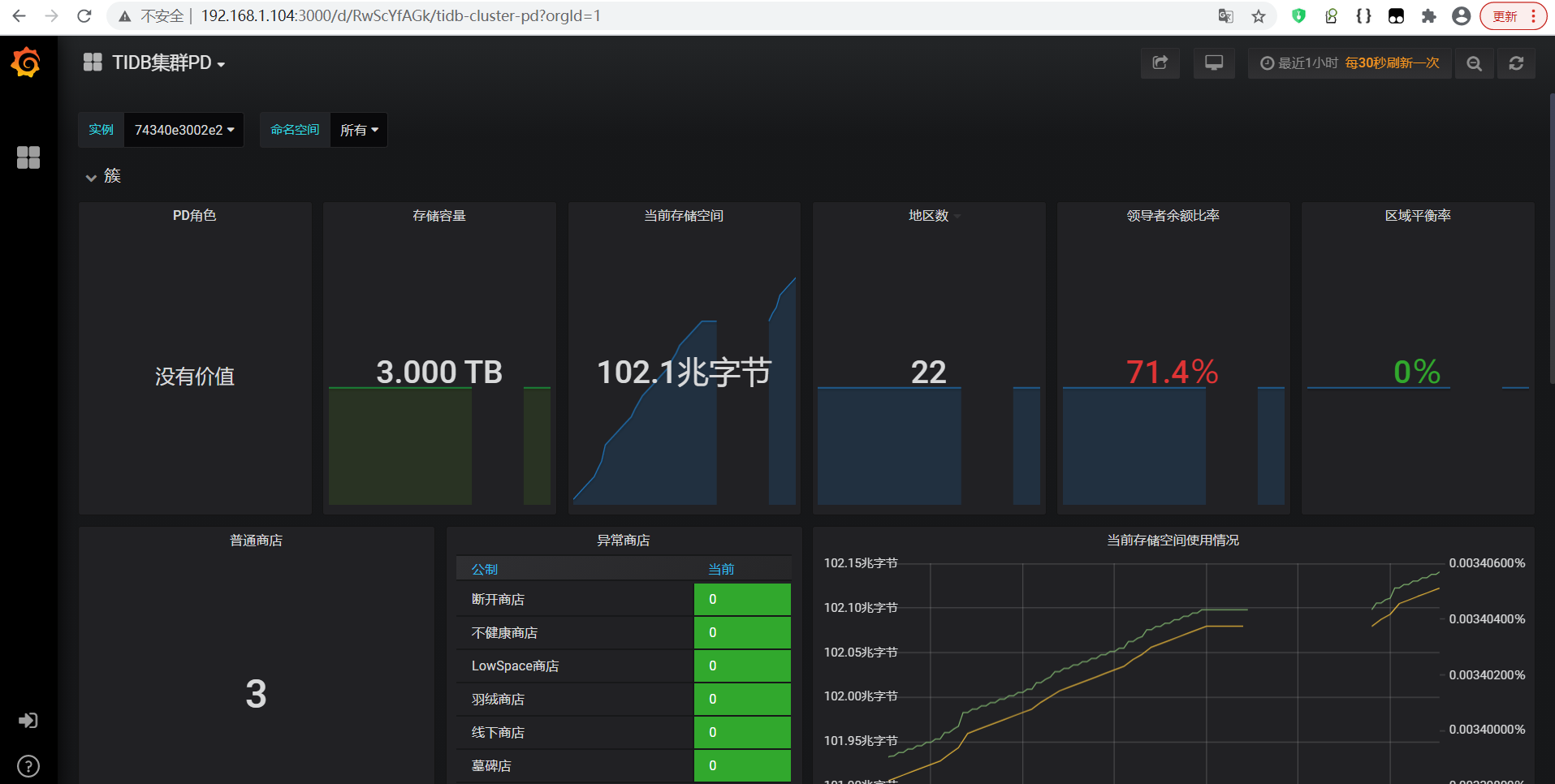Toggle the bookmark star in the address bar

coord(1258,15)
